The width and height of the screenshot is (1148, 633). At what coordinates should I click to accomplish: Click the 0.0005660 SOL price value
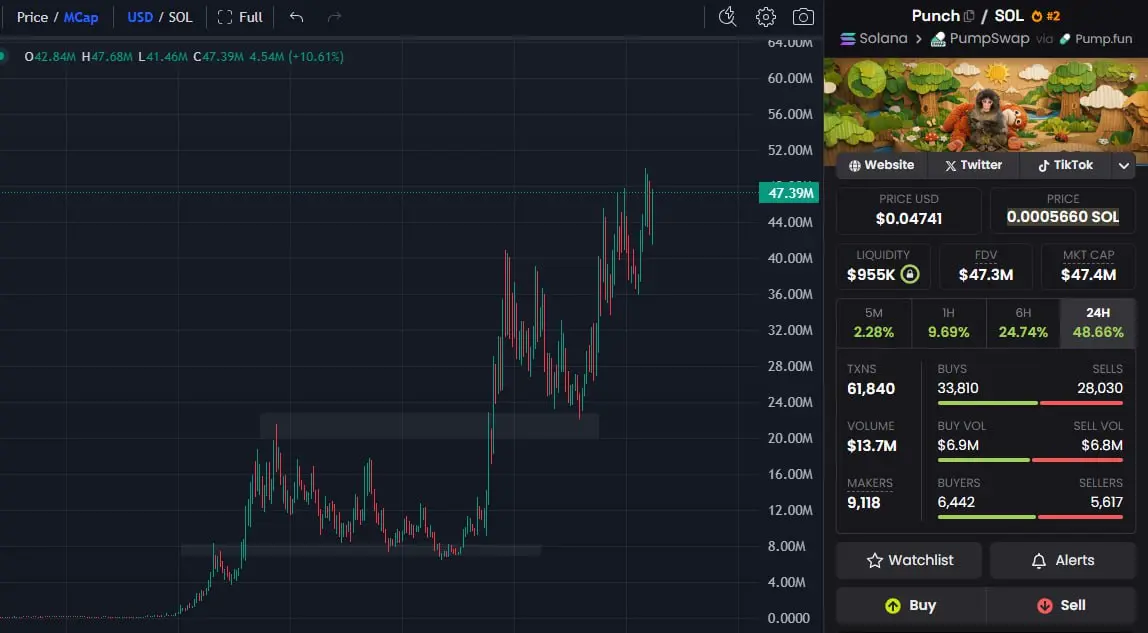point(1062,217)
